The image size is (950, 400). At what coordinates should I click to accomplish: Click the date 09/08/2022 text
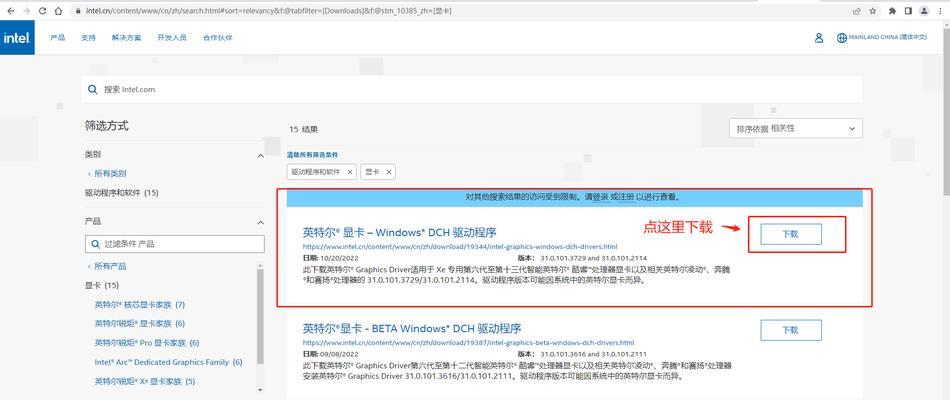tap(339, 354)
